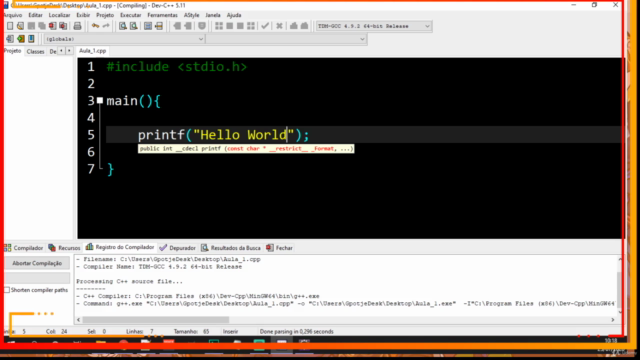Click the Inserir status bar entry
Image resolution: width=640 pixels, height=360 pixels.
[x=230, y=332]
